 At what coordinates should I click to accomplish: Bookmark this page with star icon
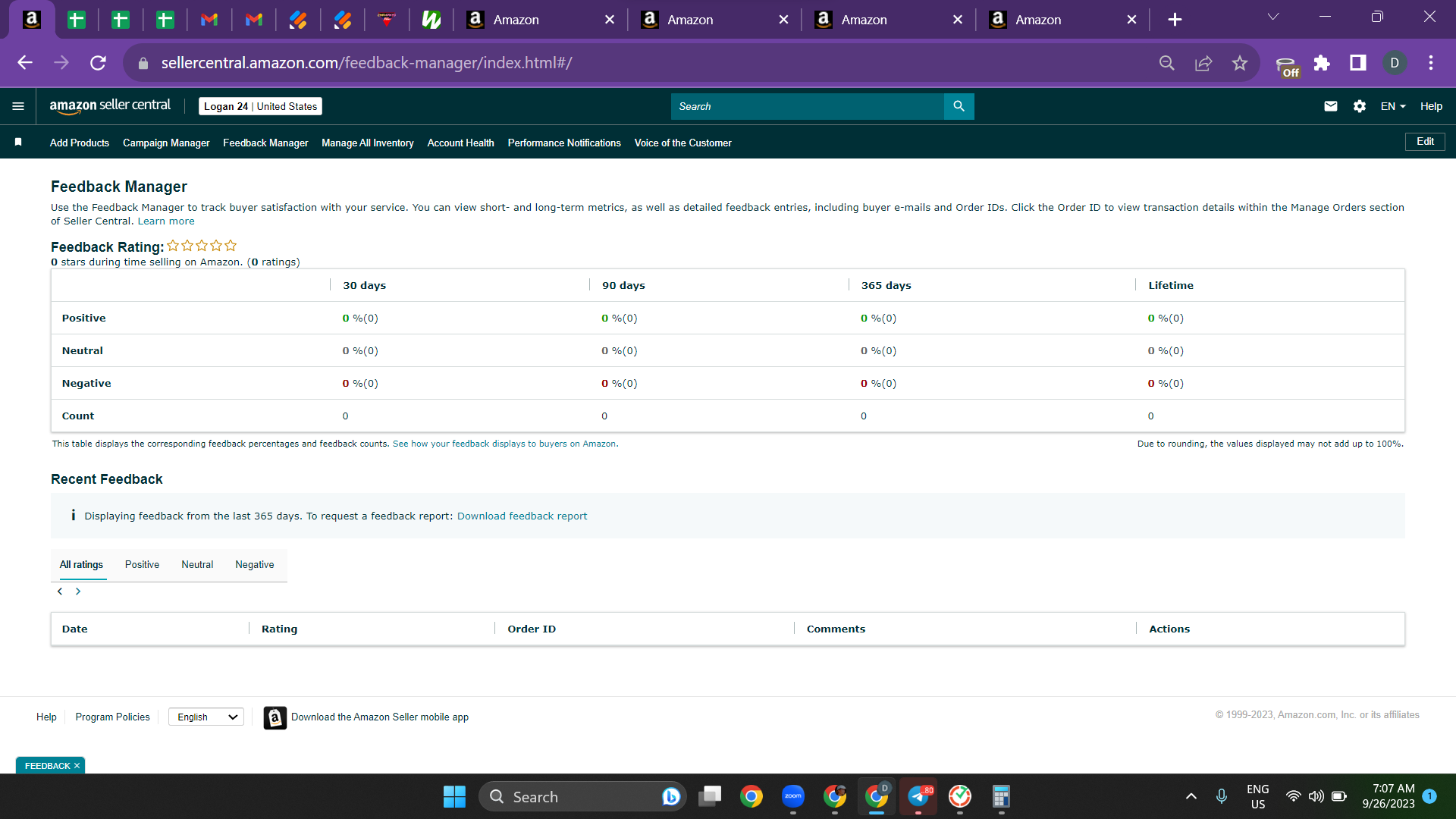point(1239,63)
